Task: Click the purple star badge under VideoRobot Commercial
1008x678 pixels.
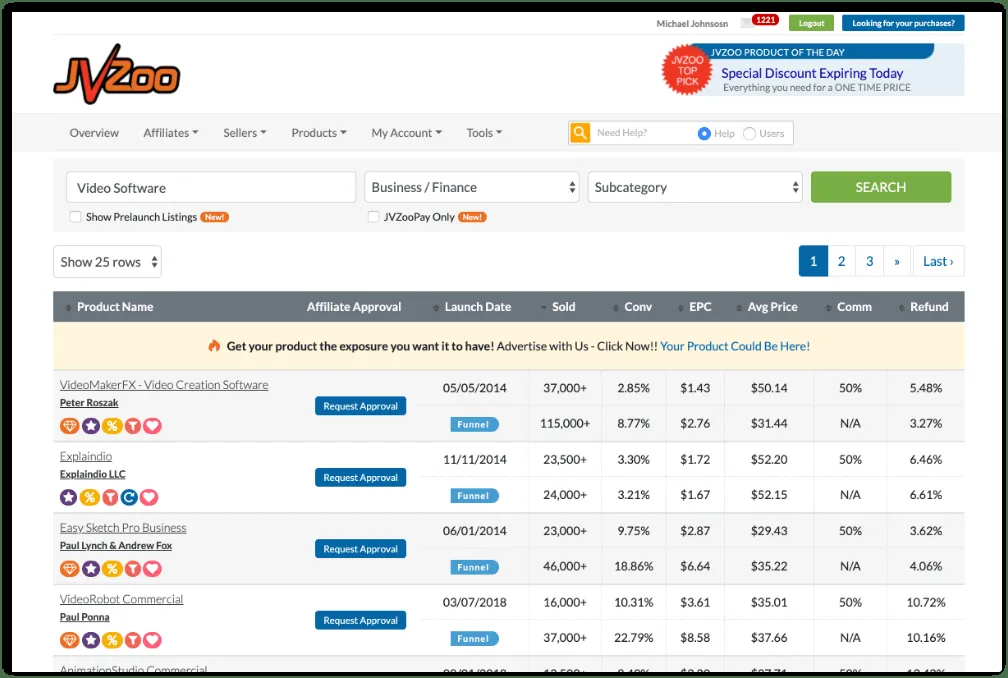Action: (x=91, y=640)
